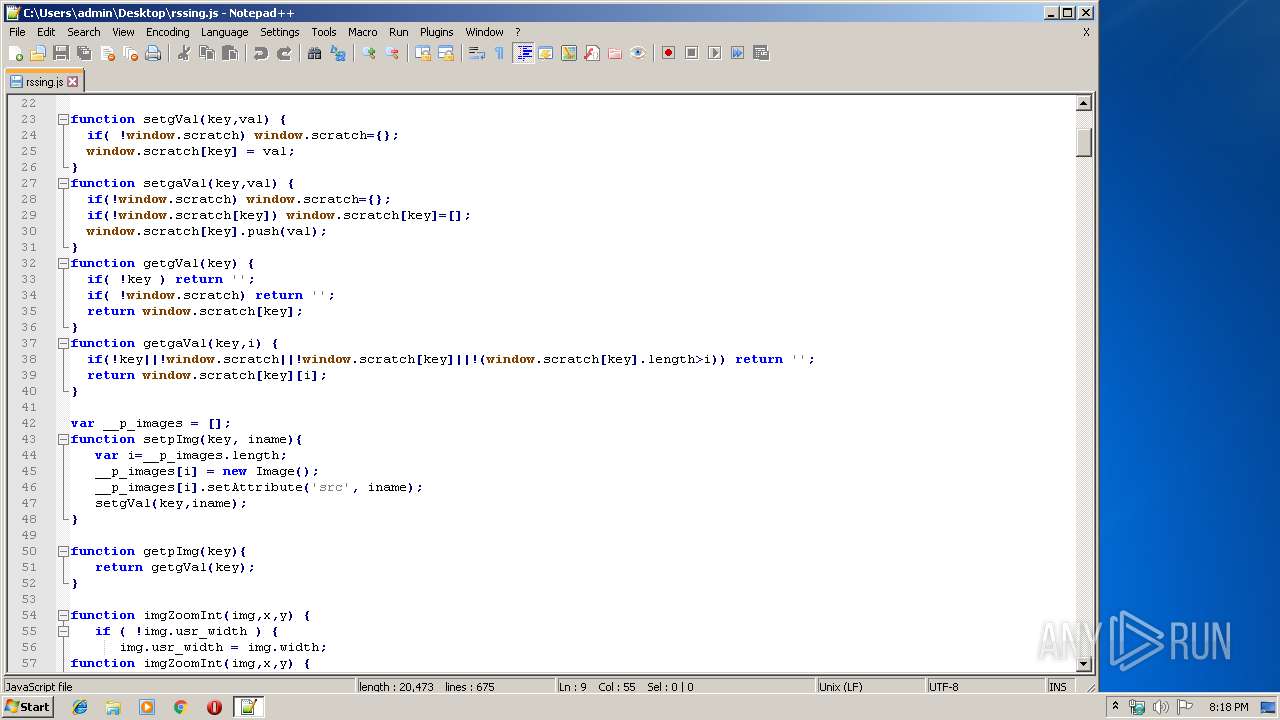Collapse the setgVal function fold at line 23
This screenshot has width=1280, height=720.
(63, 119)
